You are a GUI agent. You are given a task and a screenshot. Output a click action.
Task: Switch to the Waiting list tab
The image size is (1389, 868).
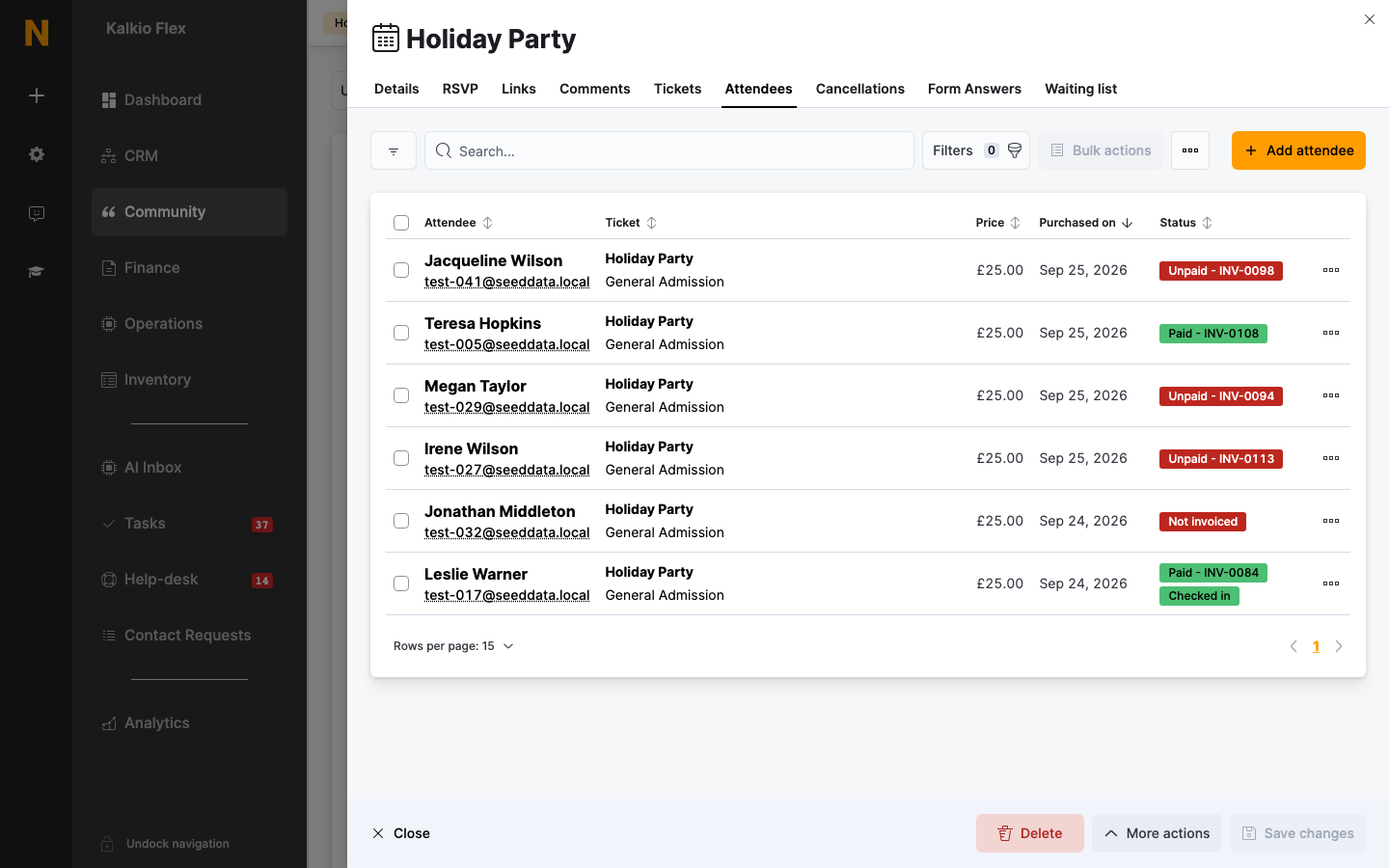tap(1080, 89)
